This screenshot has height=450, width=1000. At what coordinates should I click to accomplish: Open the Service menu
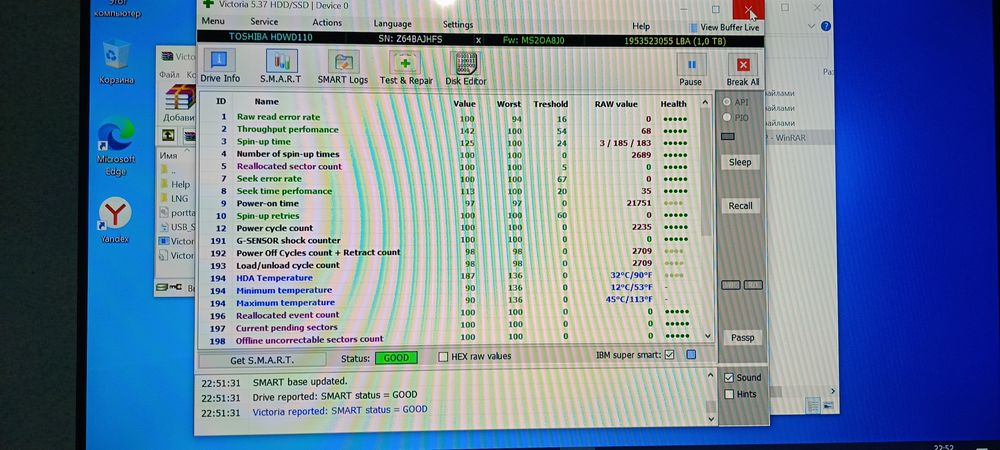[x=264, y=22]
